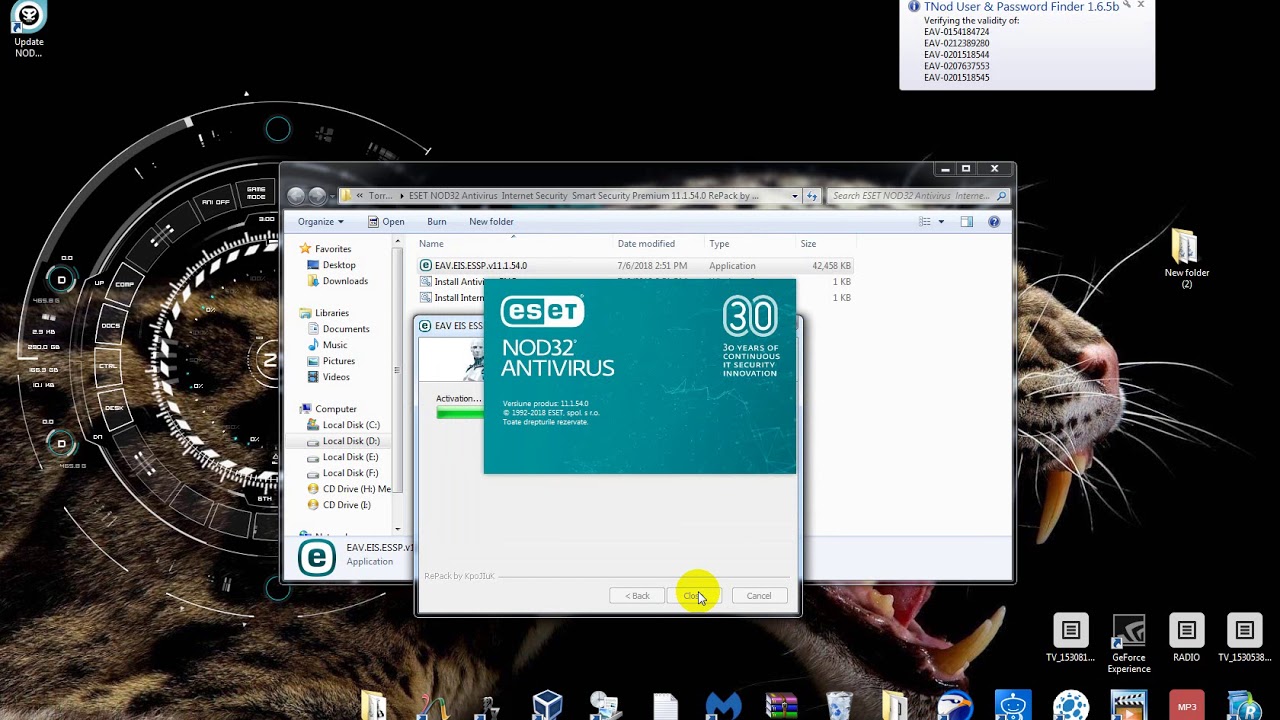The image size is (1280, 720).
Task: Toggle the preview pane icon in Explorer
Action: pos(966,222)
